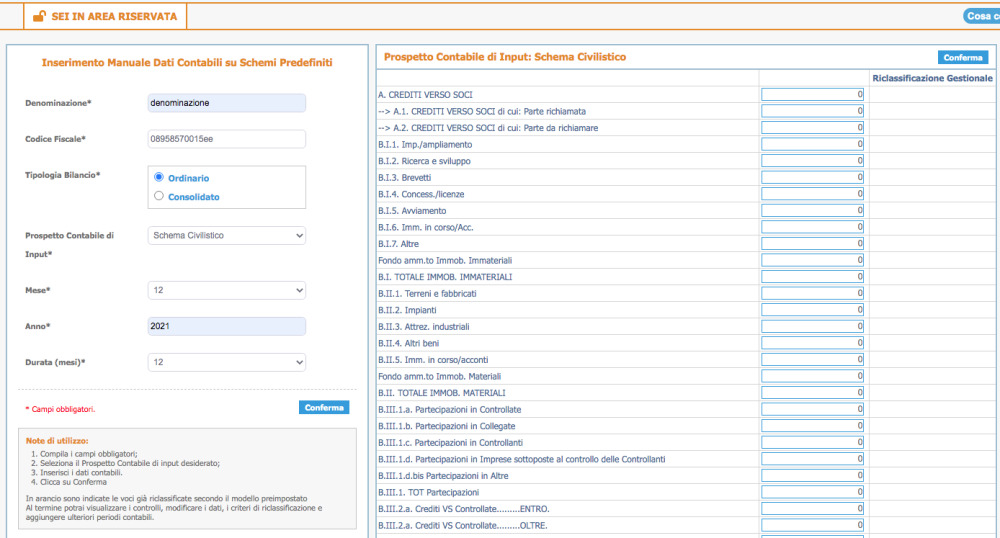Click the Cosa button at top right

click(x=981, y=16)
